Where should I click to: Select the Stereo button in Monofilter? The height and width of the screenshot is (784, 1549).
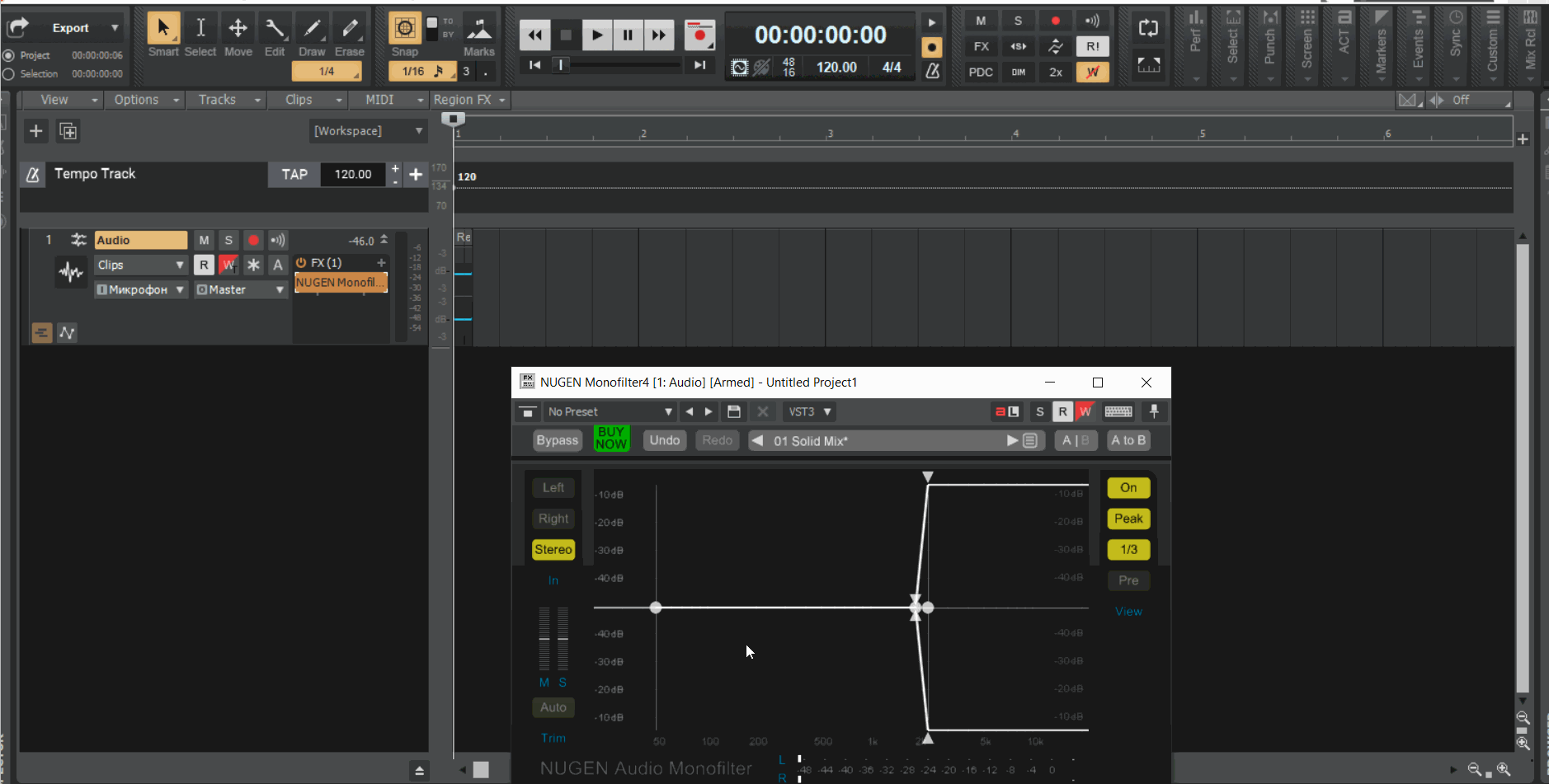[553, 549]
